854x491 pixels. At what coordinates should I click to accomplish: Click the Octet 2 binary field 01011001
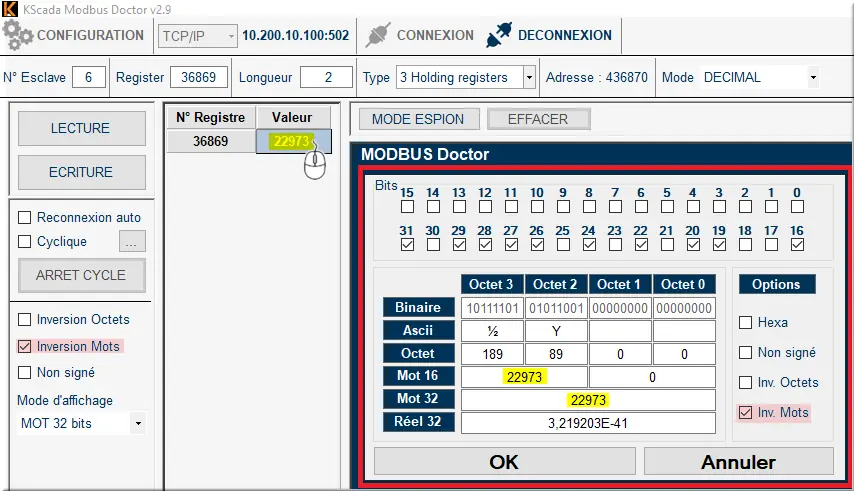point(556,308)
